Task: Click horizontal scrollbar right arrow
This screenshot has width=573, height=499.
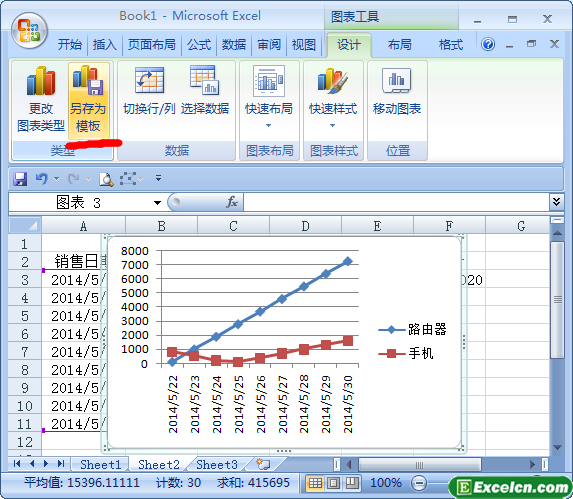Action: coord(532,465)
